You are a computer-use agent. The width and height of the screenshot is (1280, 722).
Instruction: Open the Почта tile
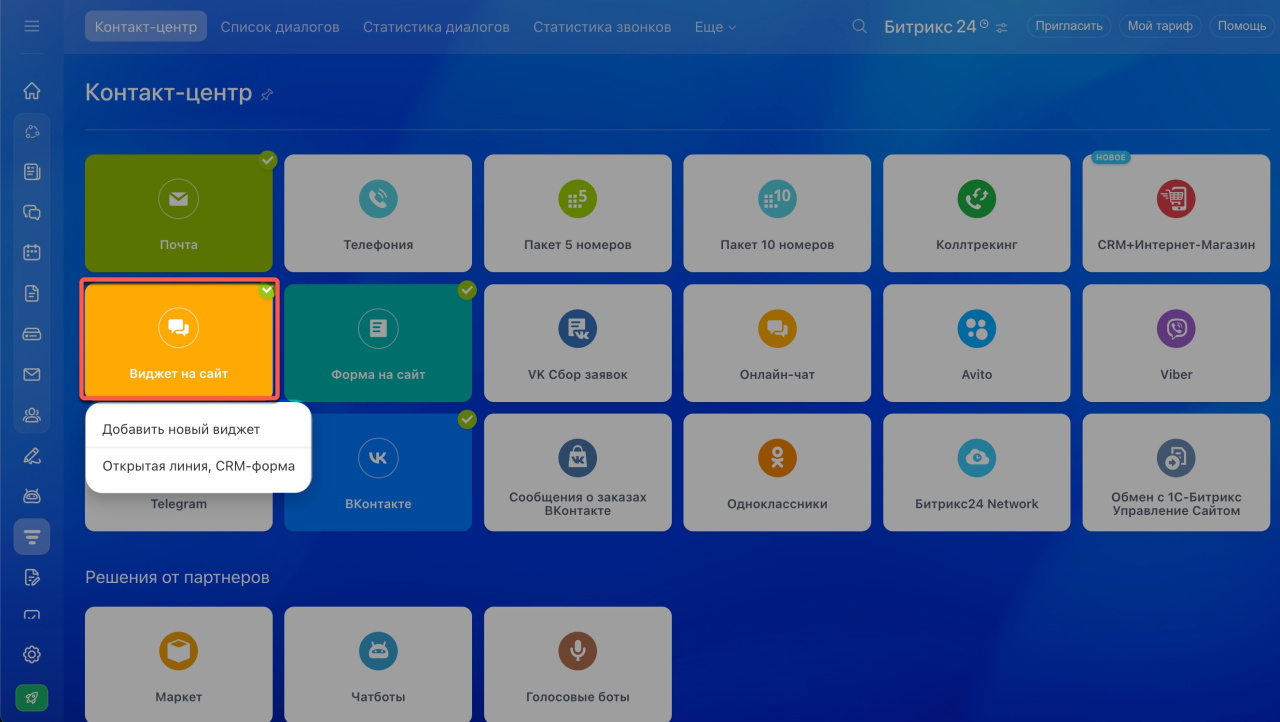179,213
